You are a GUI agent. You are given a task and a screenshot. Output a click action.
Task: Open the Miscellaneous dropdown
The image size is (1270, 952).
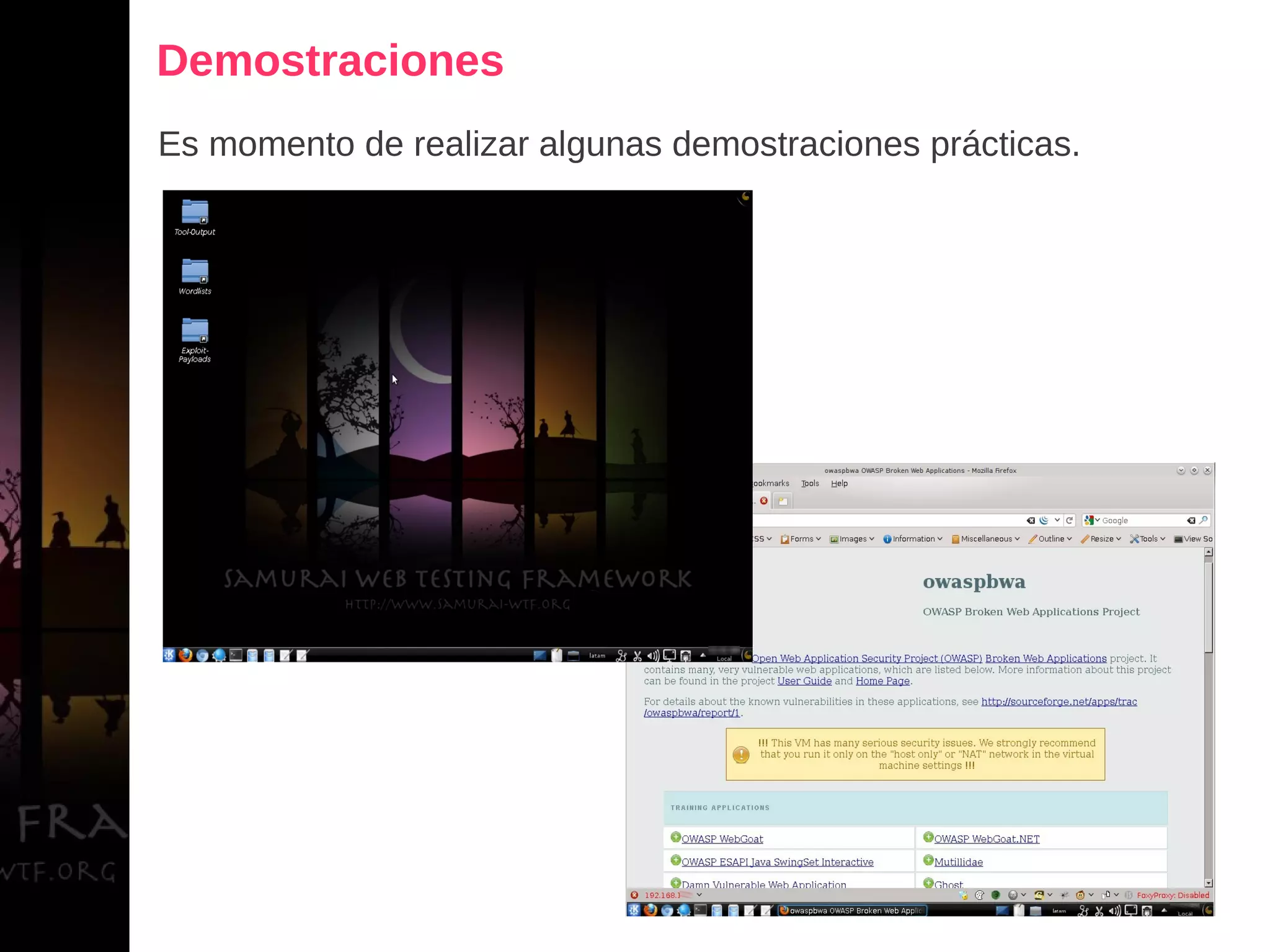coord(986,539)
